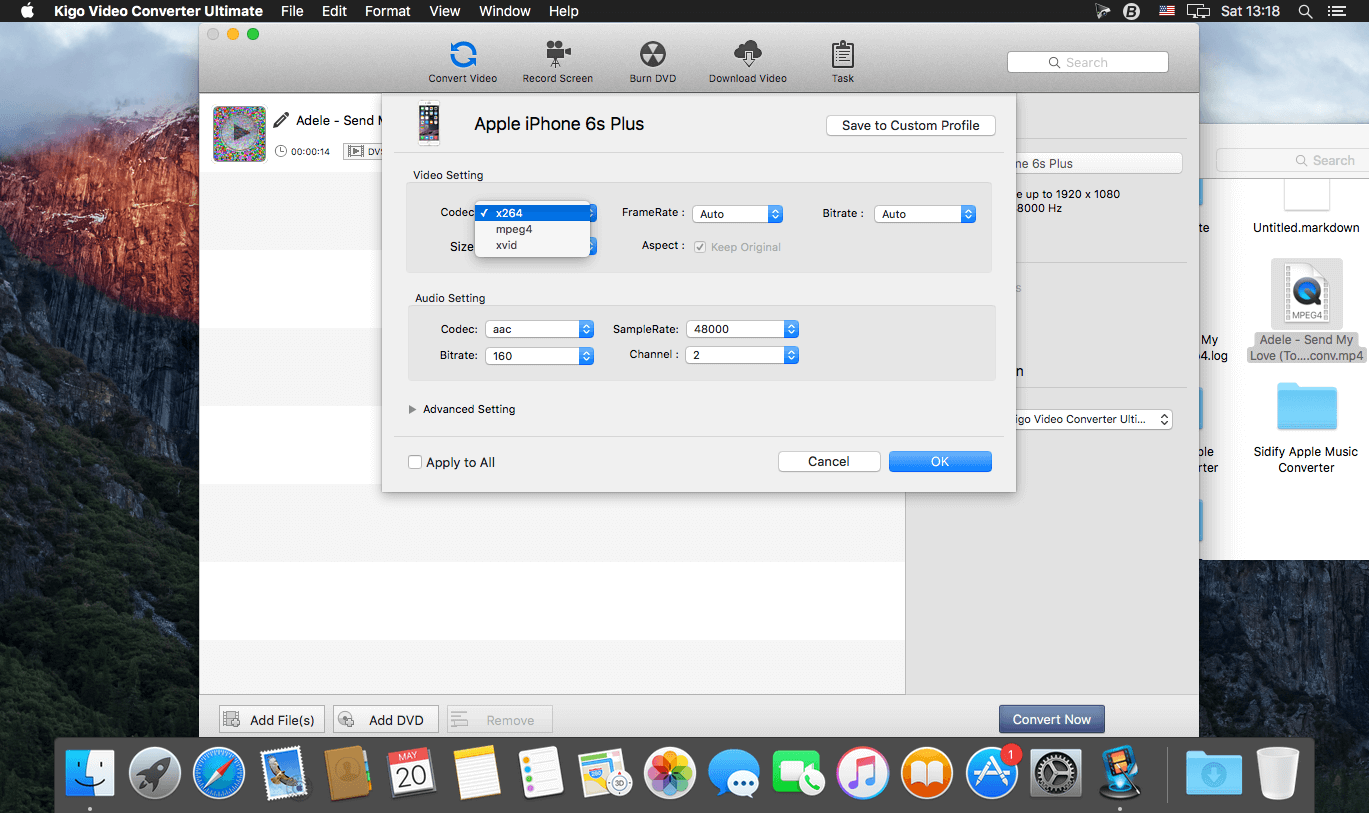Click the Convert Now button
The height and width of the screenshot is (813, 1369).
[1051, 719]
